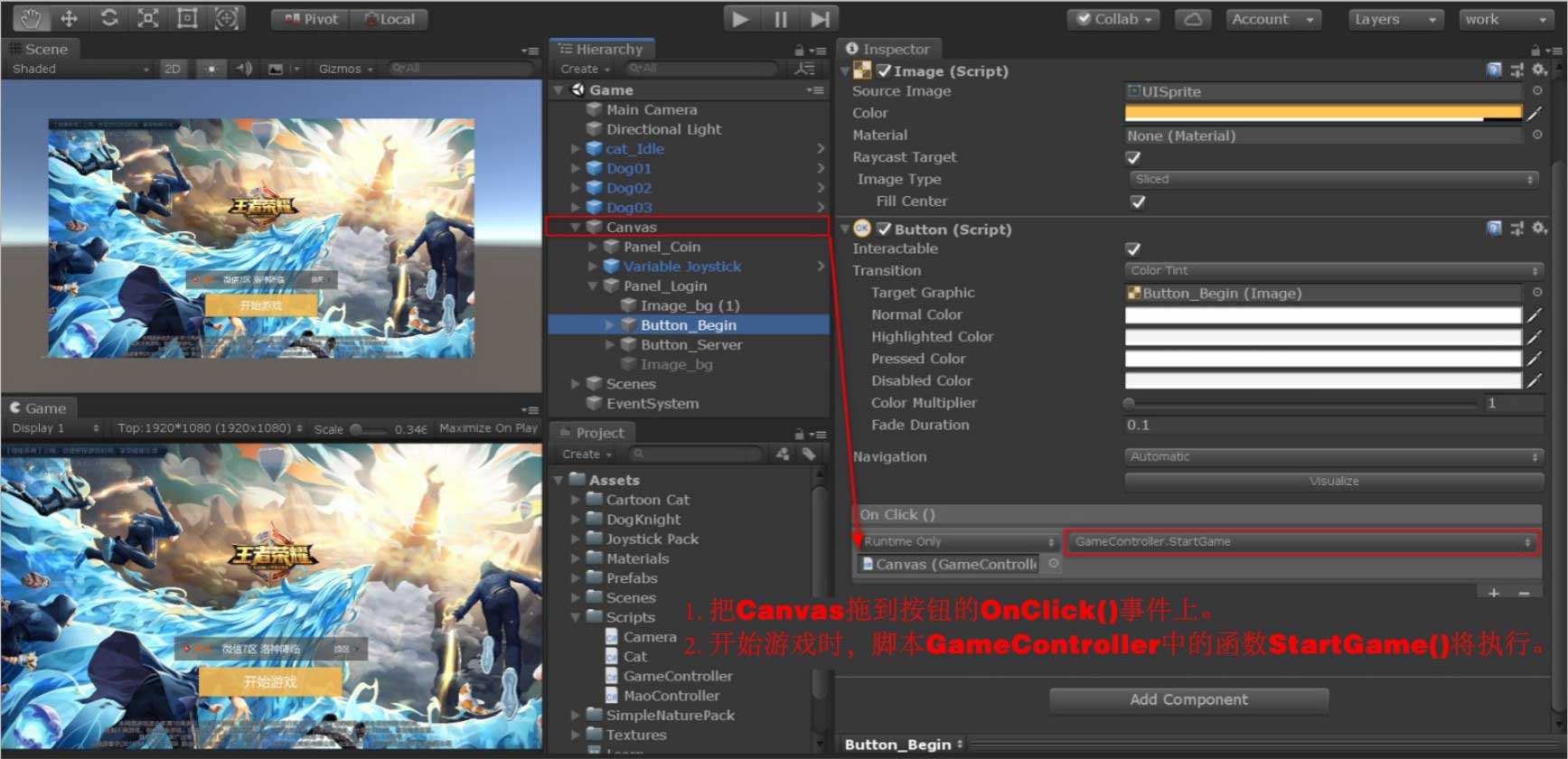Open the work layout dropdown
The width and height of the screenshot is (1568, 759).
(x=1506, y=19)
